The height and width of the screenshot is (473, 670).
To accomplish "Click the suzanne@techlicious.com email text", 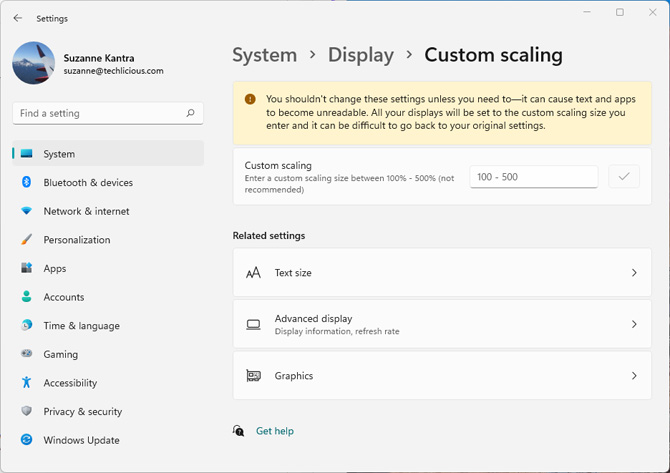I will [x=114, y=71].
